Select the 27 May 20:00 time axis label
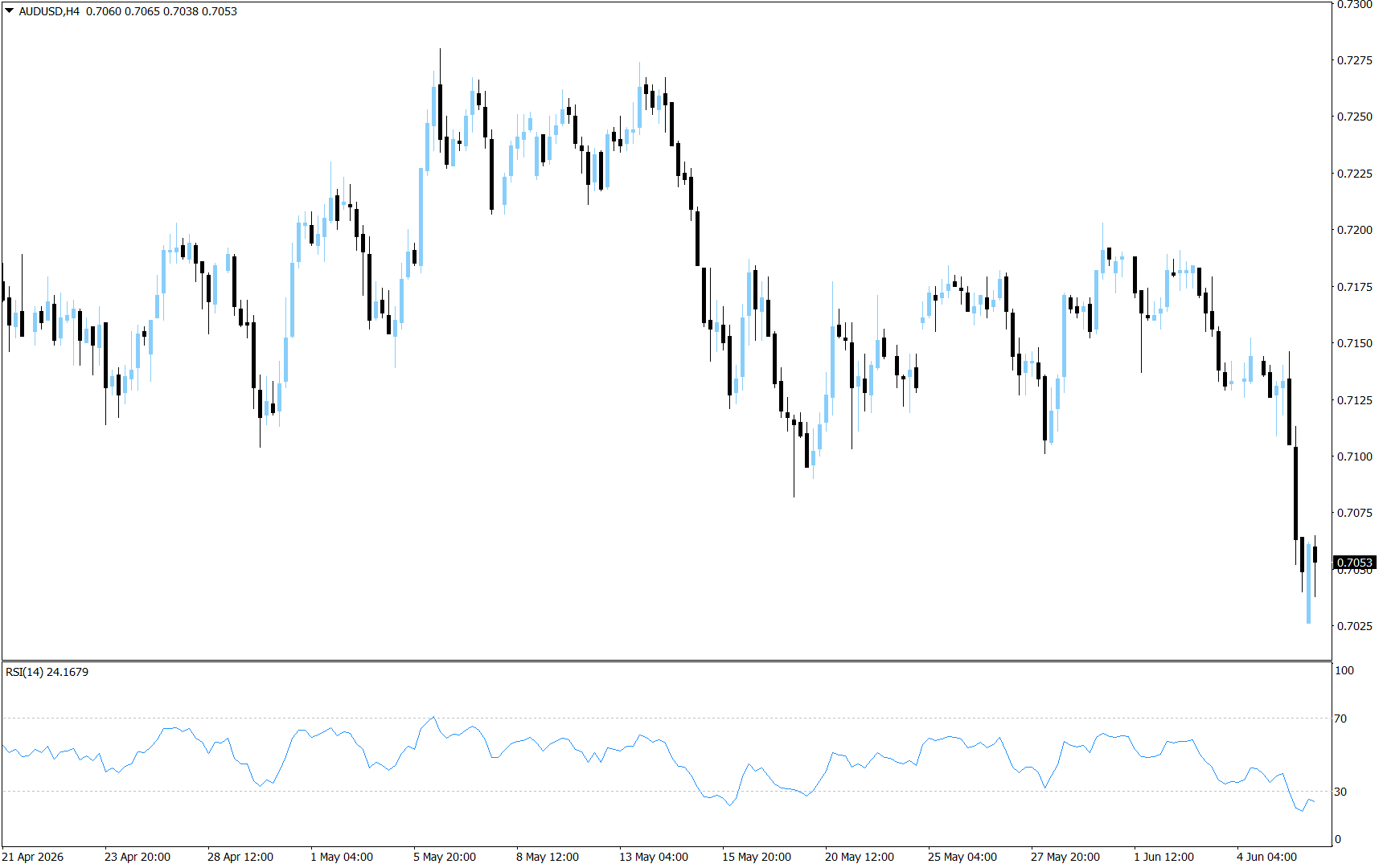Image resolution: width=1383 pixels, height=868 pixels. point(1065,857)
